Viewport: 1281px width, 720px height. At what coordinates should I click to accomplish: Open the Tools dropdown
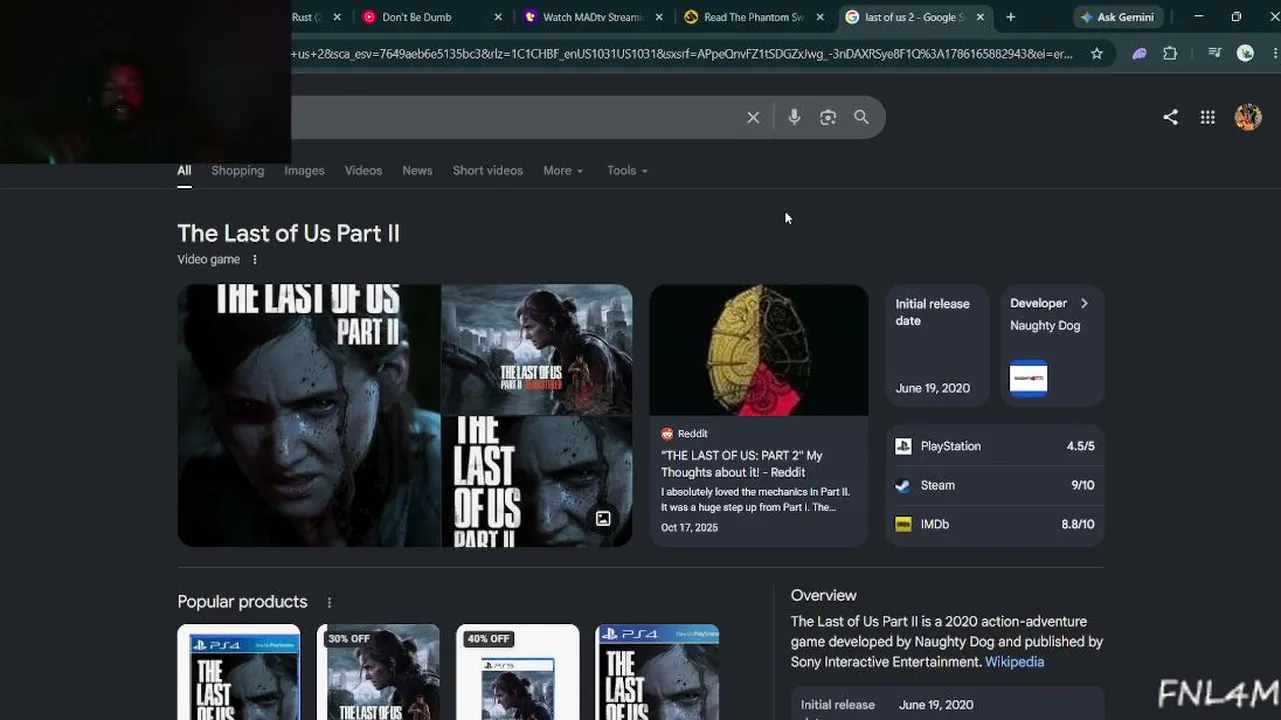(627, 171)
